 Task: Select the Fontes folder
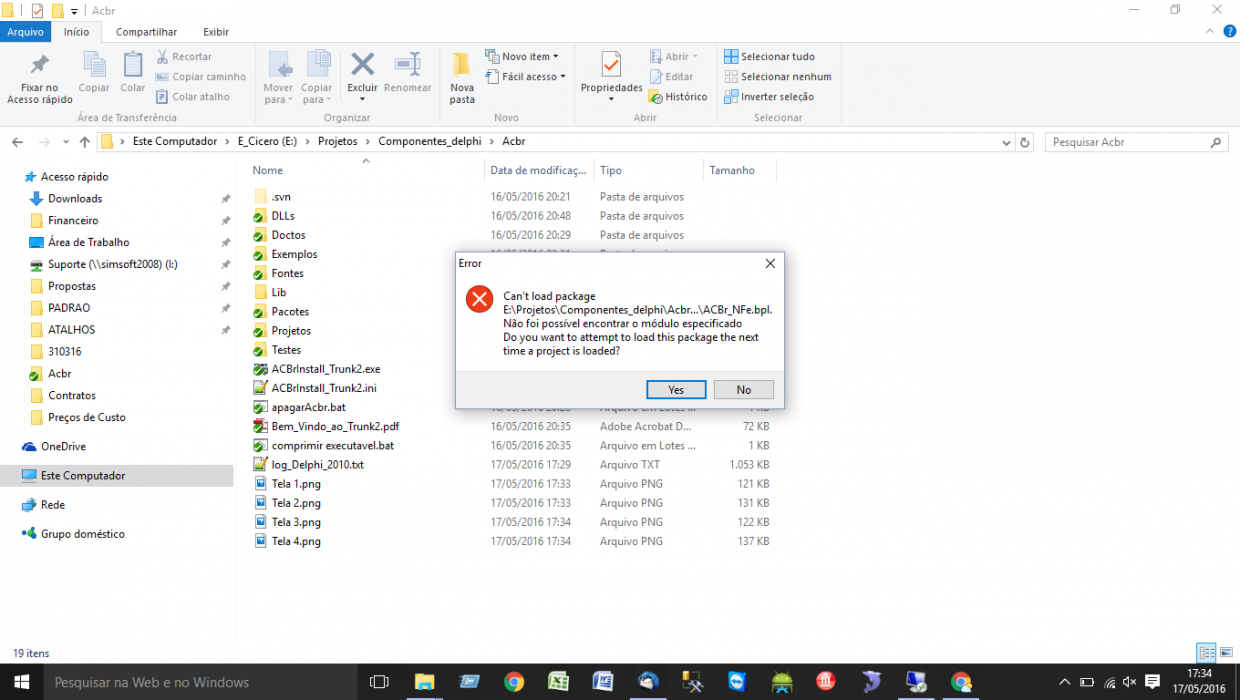tap(287, 273)
